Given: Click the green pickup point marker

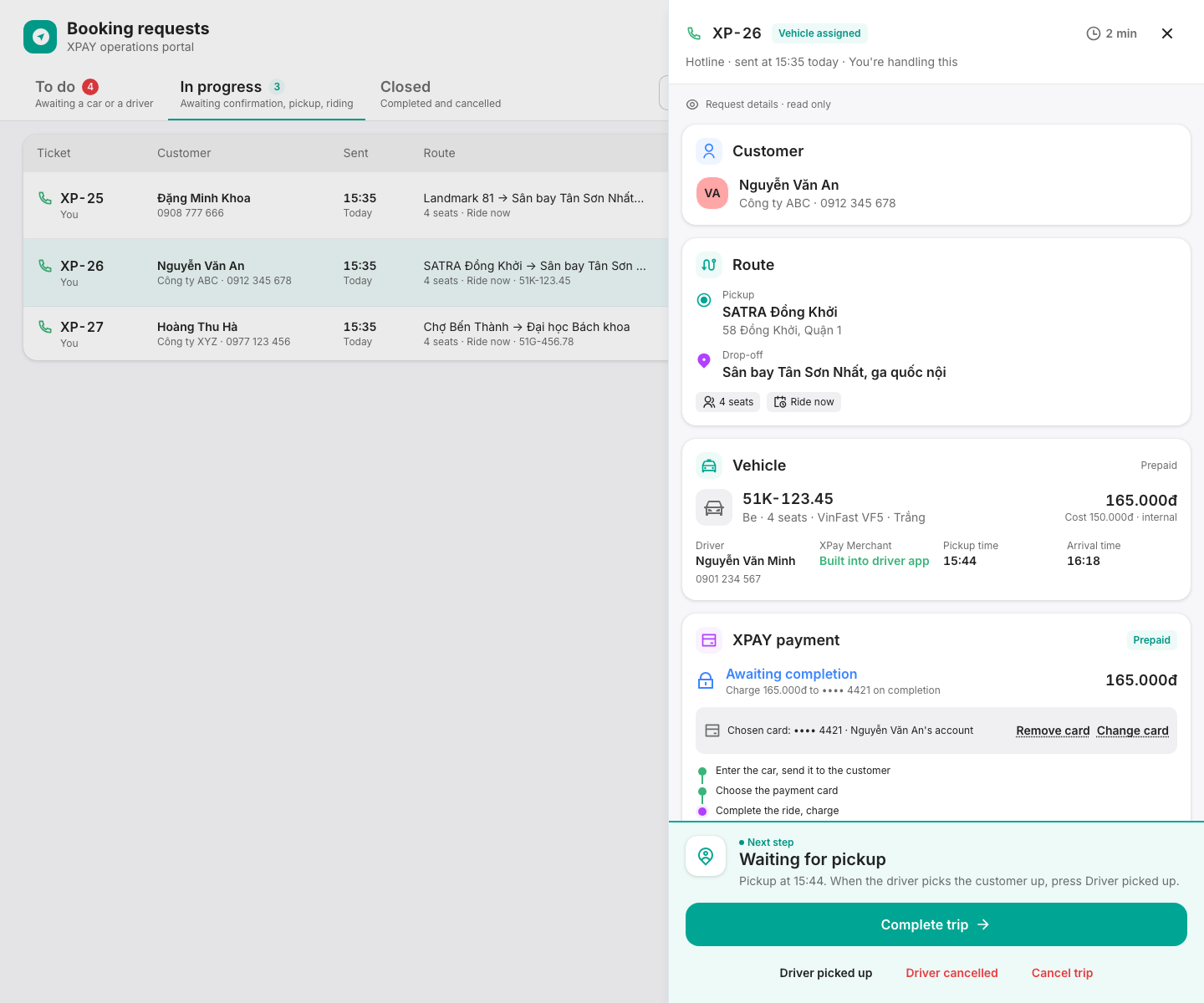Looking at the screenshot, I should pyautogui.click(x=704, y=300).
